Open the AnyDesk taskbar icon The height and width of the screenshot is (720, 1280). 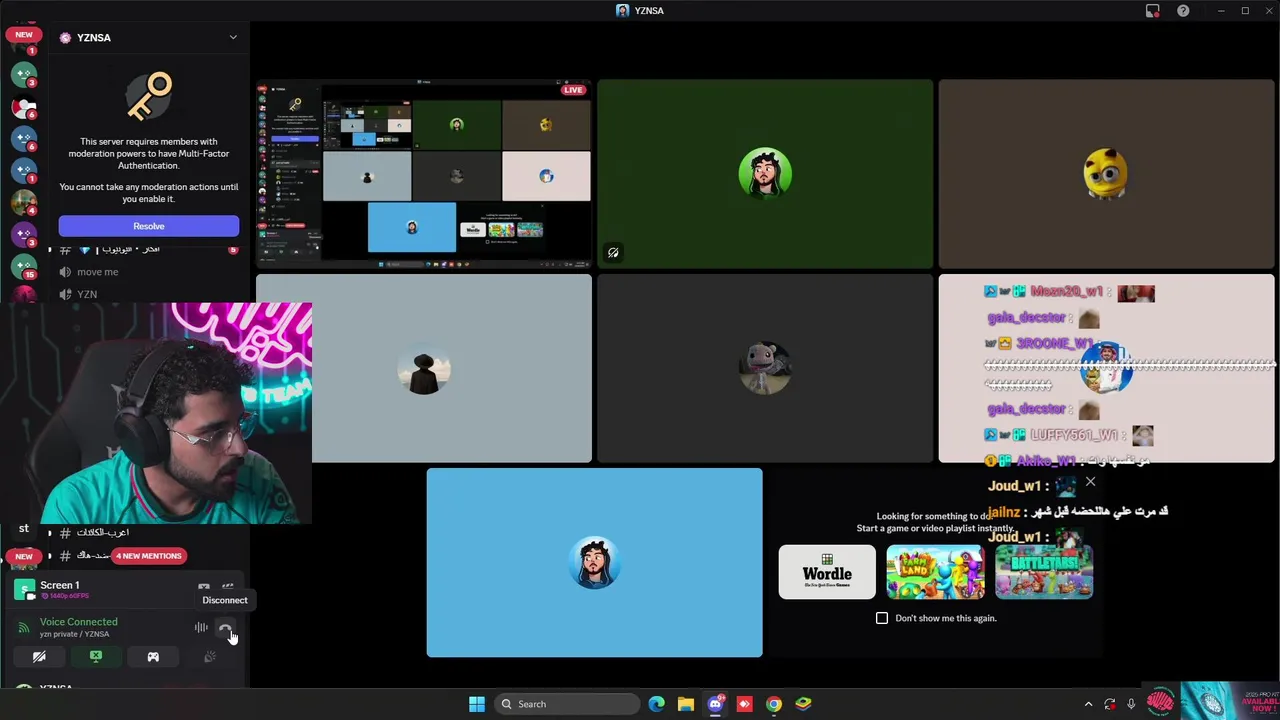[x=744, y=704]
